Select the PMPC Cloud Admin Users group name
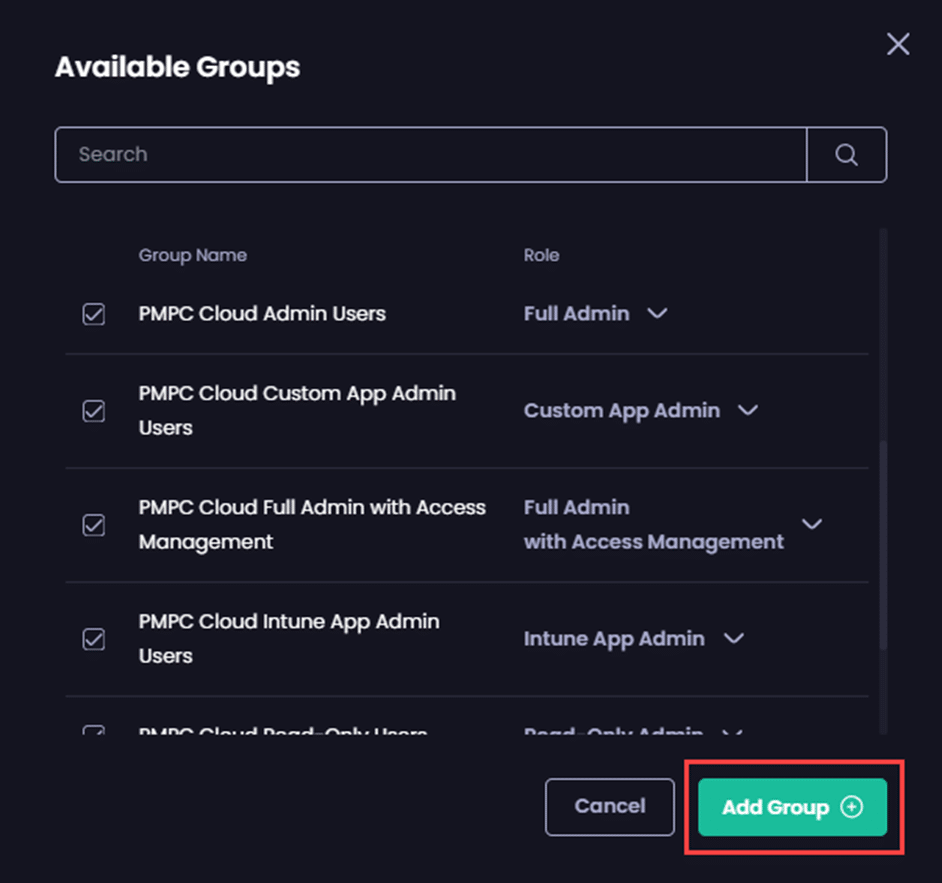The image size is (942, 883). 262,314
